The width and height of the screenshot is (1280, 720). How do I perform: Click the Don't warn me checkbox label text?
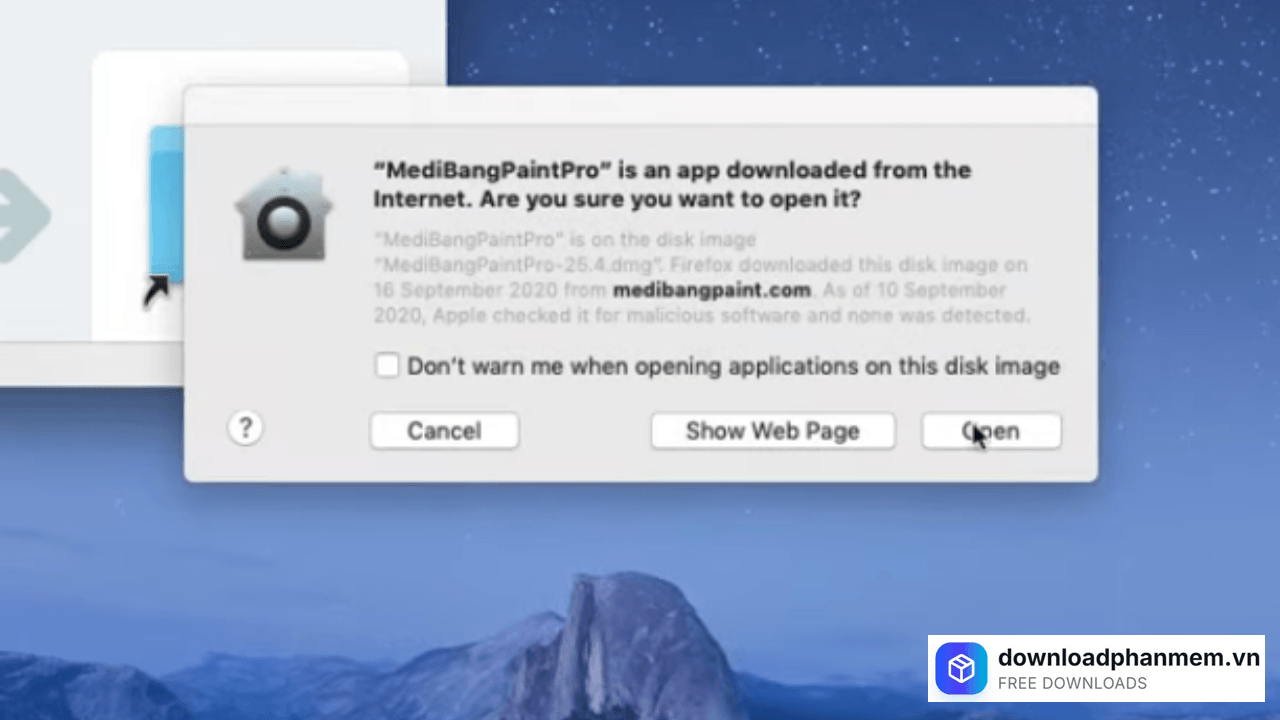tap(732, 366)
